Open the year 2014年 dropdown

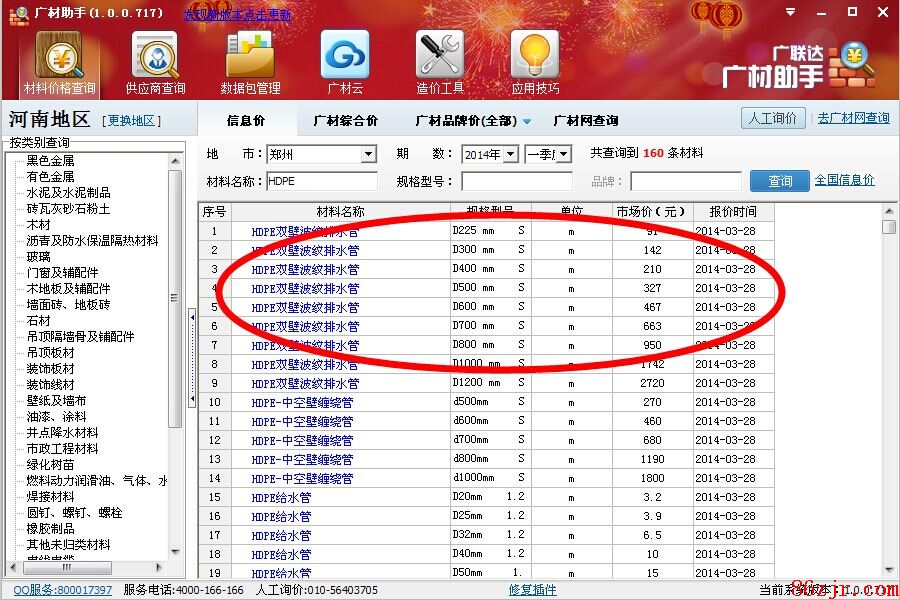[510, 154]
